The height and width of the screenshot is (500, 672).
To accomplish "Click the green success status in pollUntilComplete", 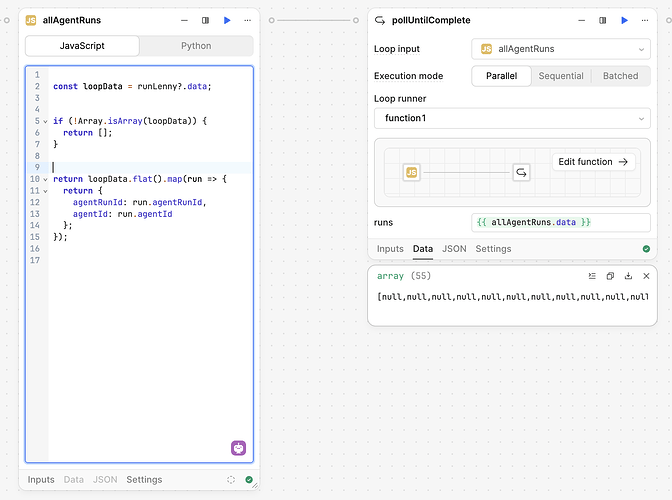I will click(x=646, y=249).
